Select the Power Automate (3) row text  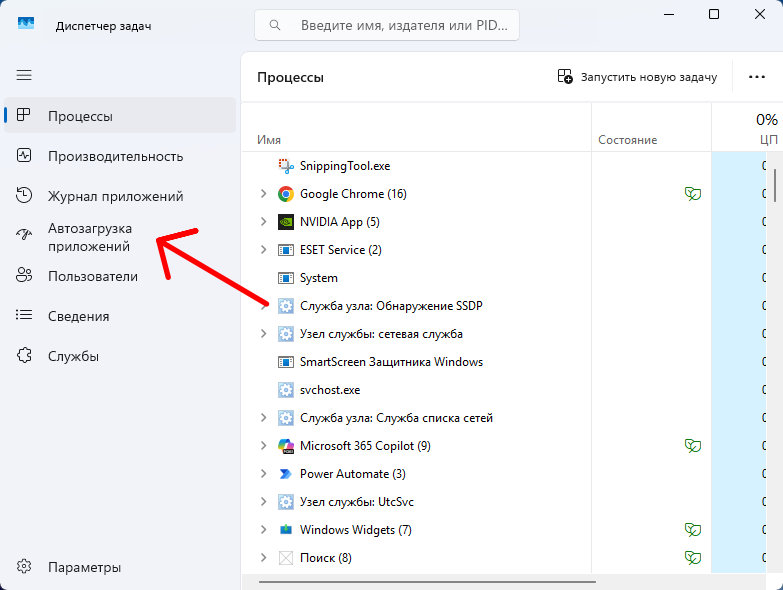pyautogui.click(x=353, y=474)
